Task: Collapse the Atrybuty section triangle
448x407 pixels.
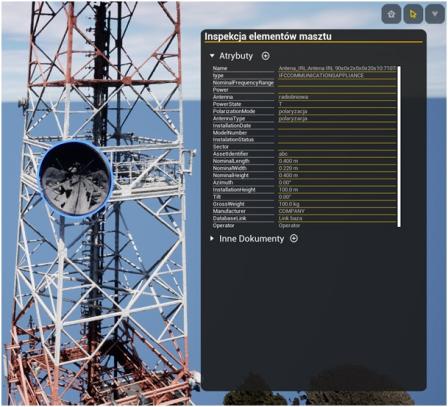Action: pyautogui.click(x=212, y=56)
